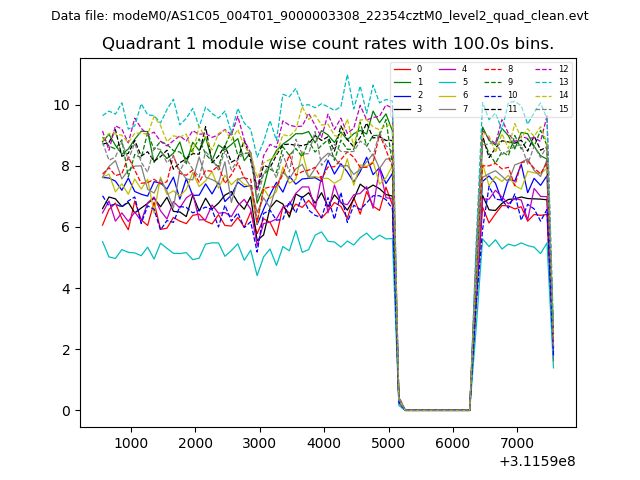The image size is (640, 480).
Task: Click the dashed red legend line for module 8
Action: pyautogui.click(x=495, y=69)
